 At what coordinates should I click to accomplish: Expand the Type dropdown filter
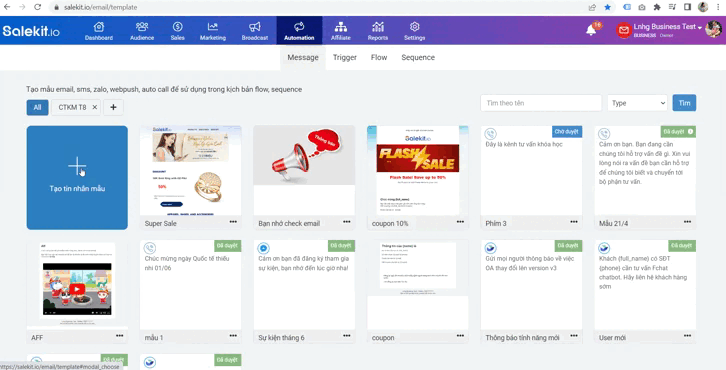pyautogui.click(x=638, y=103)
